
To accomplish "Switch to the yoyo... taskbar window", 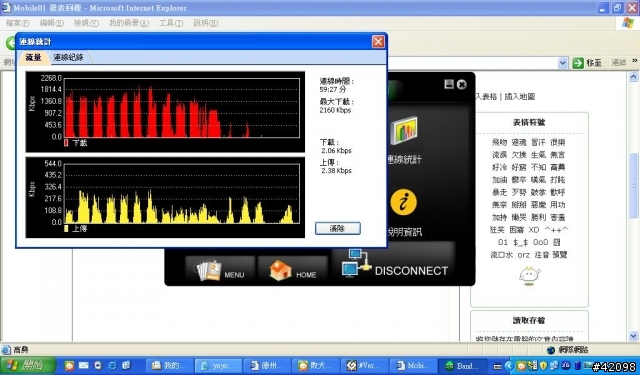I will [218, 366].
